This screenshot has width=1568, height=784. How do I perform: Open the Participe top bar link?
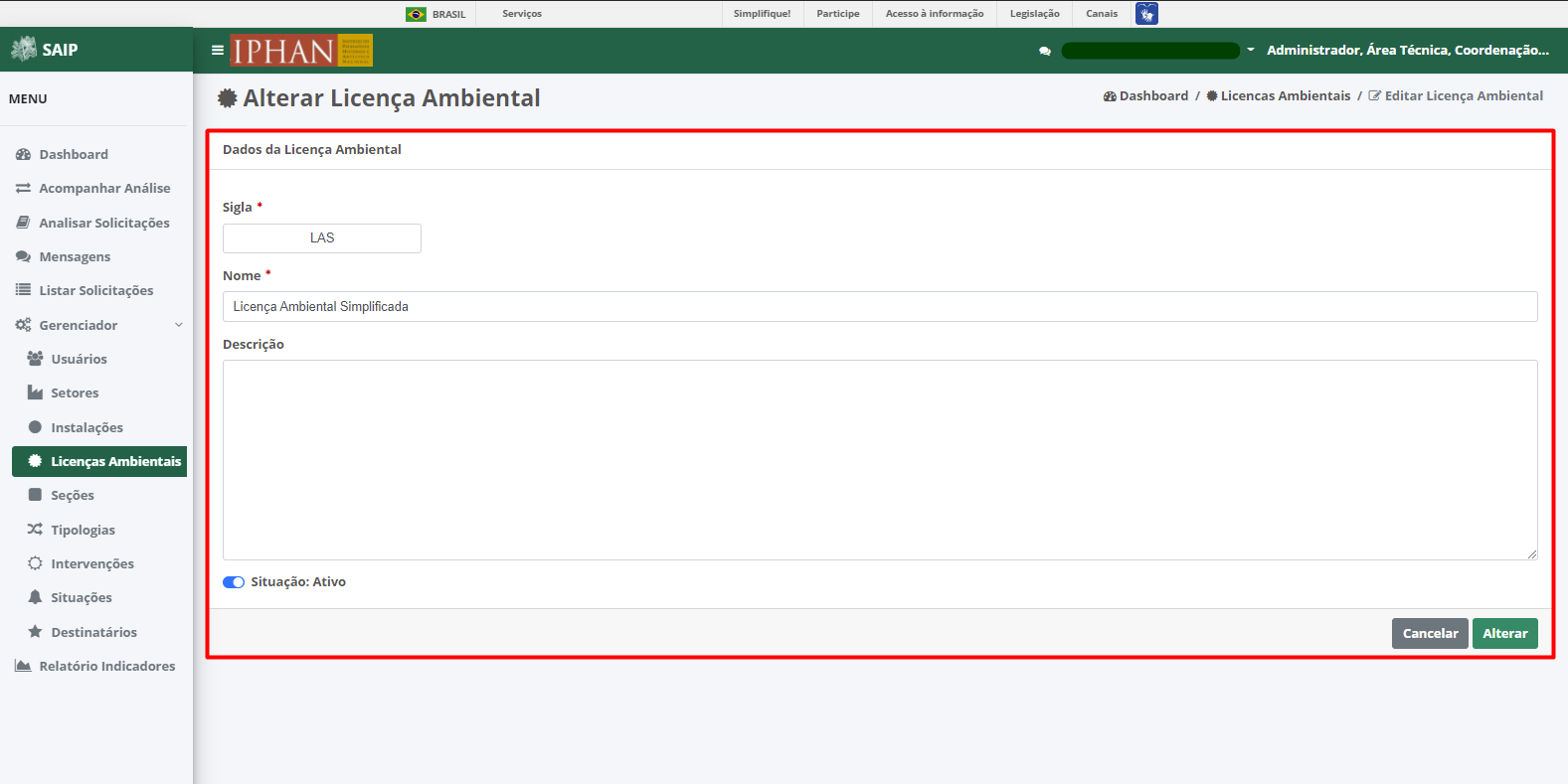[838, 14]
